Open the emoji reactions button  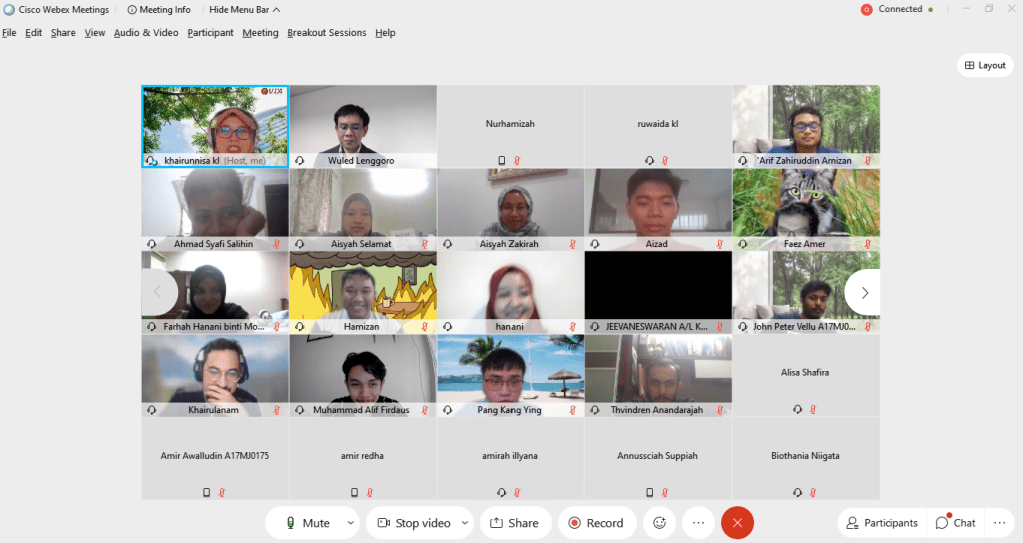click(x=659, y=522)
